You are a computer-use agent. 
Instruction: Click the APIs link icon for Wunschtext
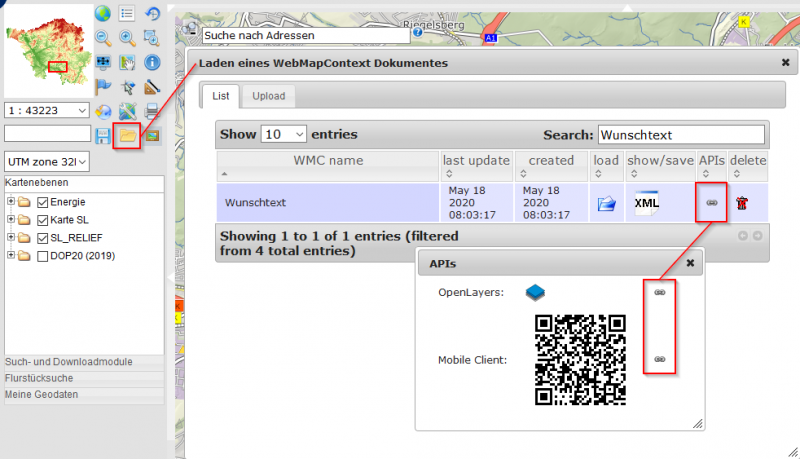tap(712, 203)
